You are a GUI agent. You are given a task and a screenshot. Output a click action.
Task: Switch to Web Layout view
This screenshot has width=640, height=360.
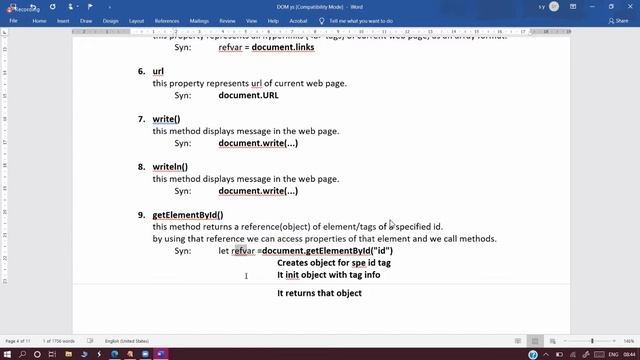click(552, 341)
